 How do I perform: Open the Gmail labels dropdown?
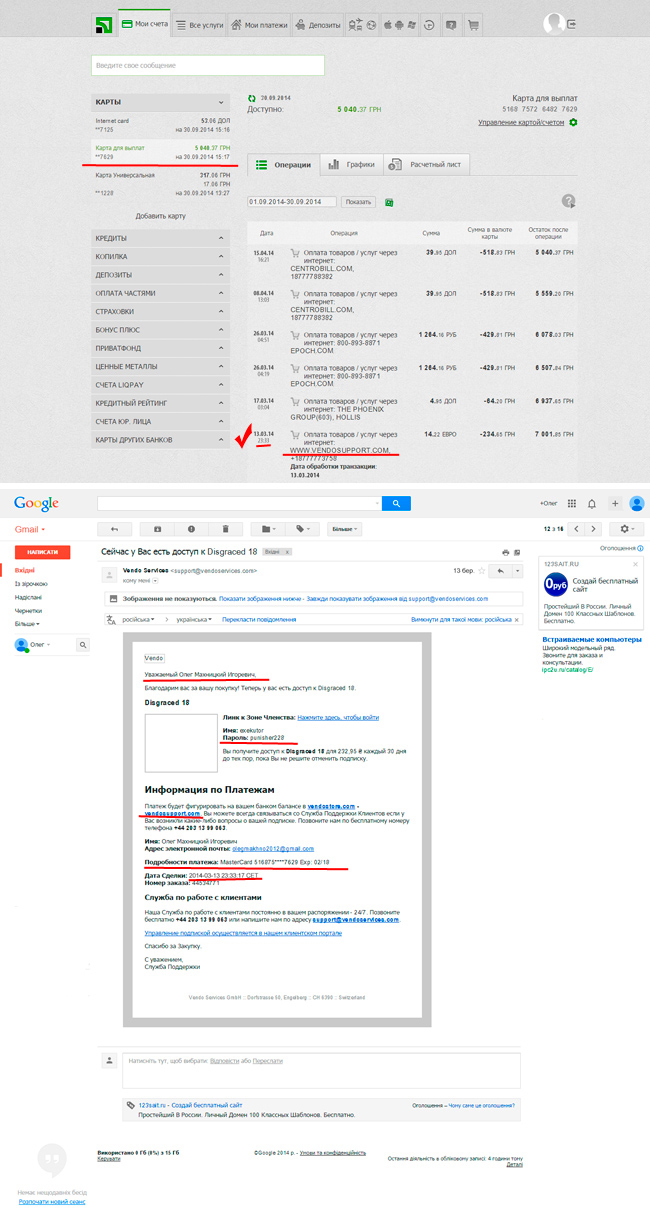click(301, 528)
